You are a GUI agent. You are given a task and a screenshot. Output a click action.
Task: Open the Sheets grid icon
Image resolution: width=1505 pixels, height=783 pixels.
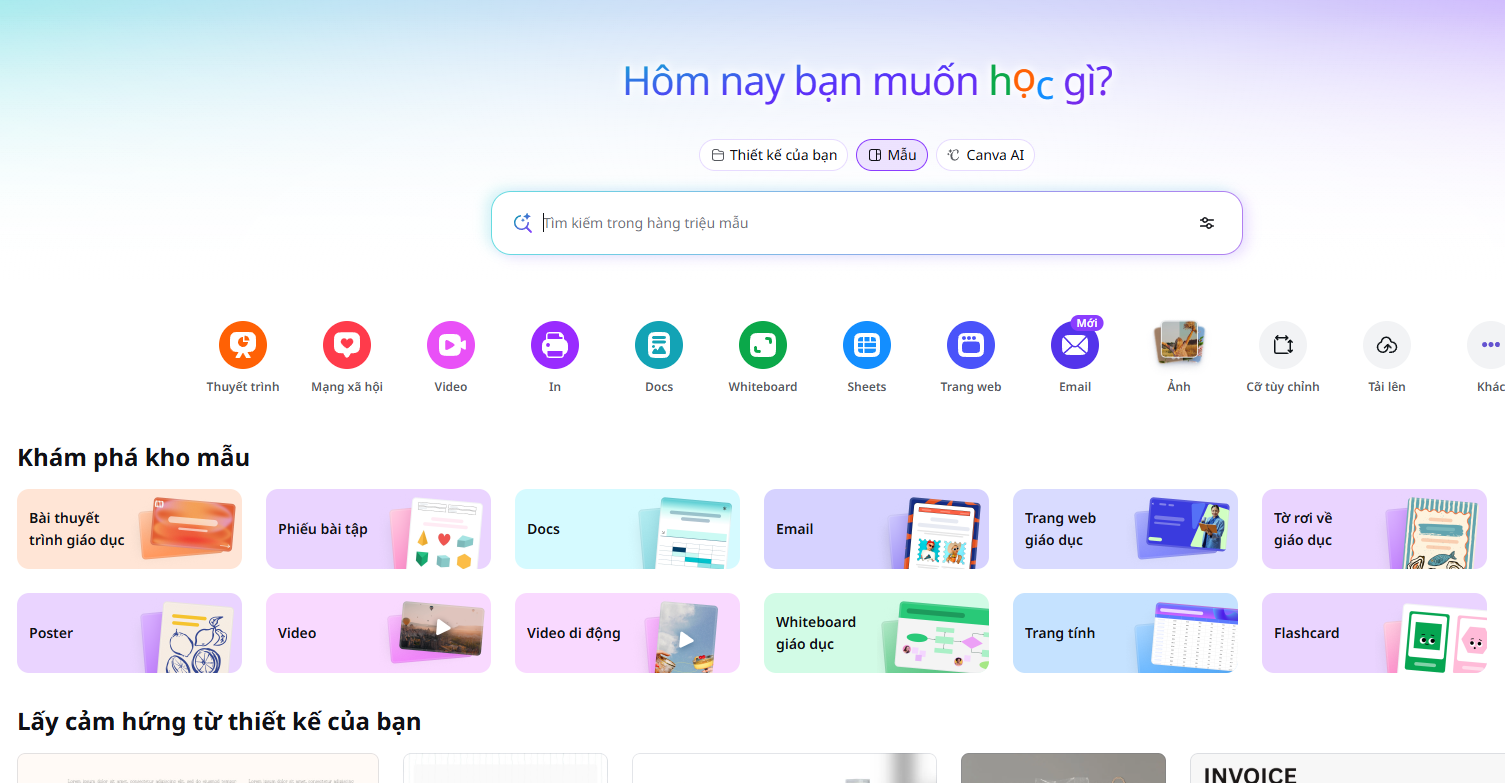coord(867,345)
